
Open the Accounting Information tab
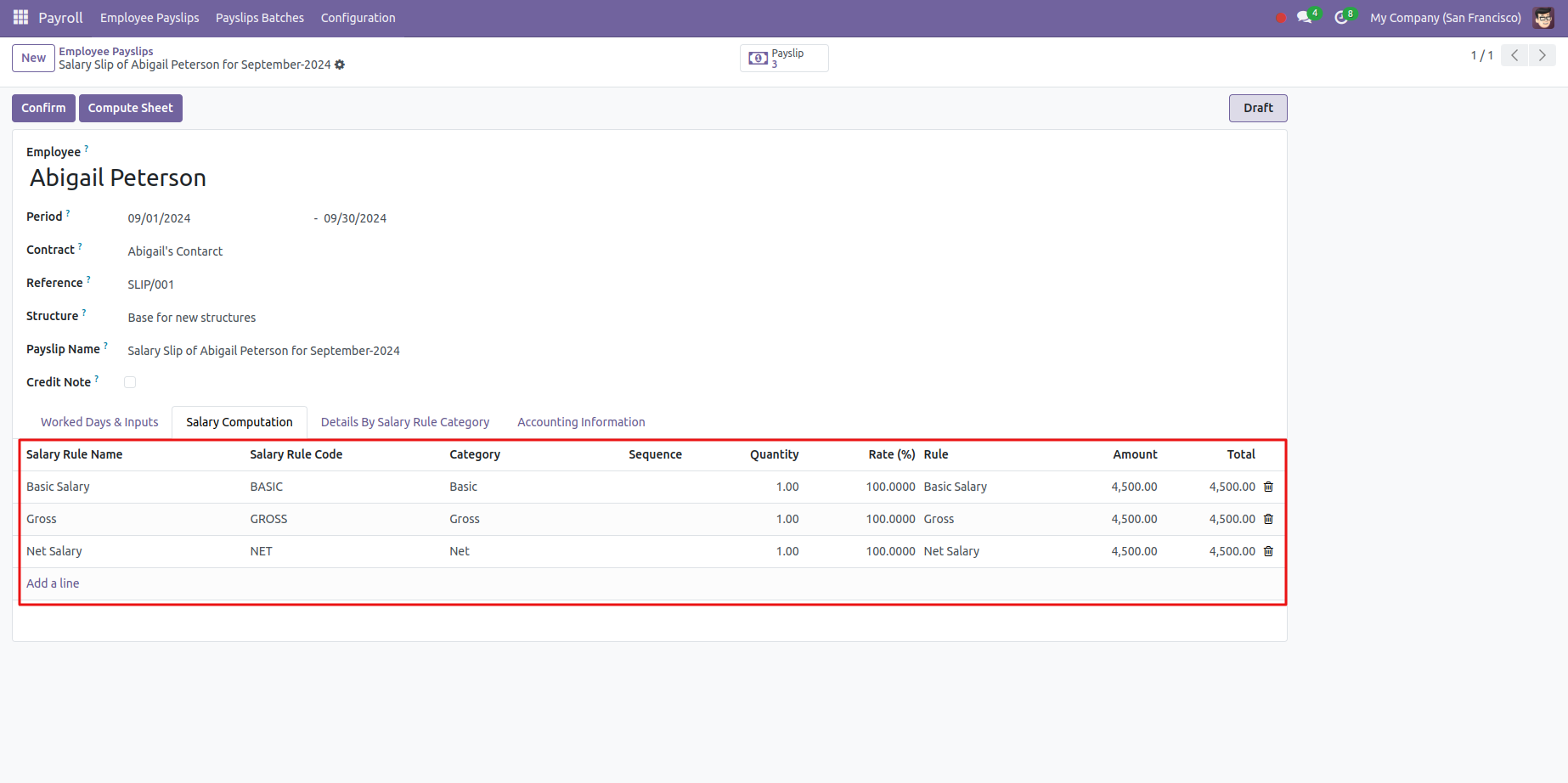pyautogui.click(x=581, y=422)
